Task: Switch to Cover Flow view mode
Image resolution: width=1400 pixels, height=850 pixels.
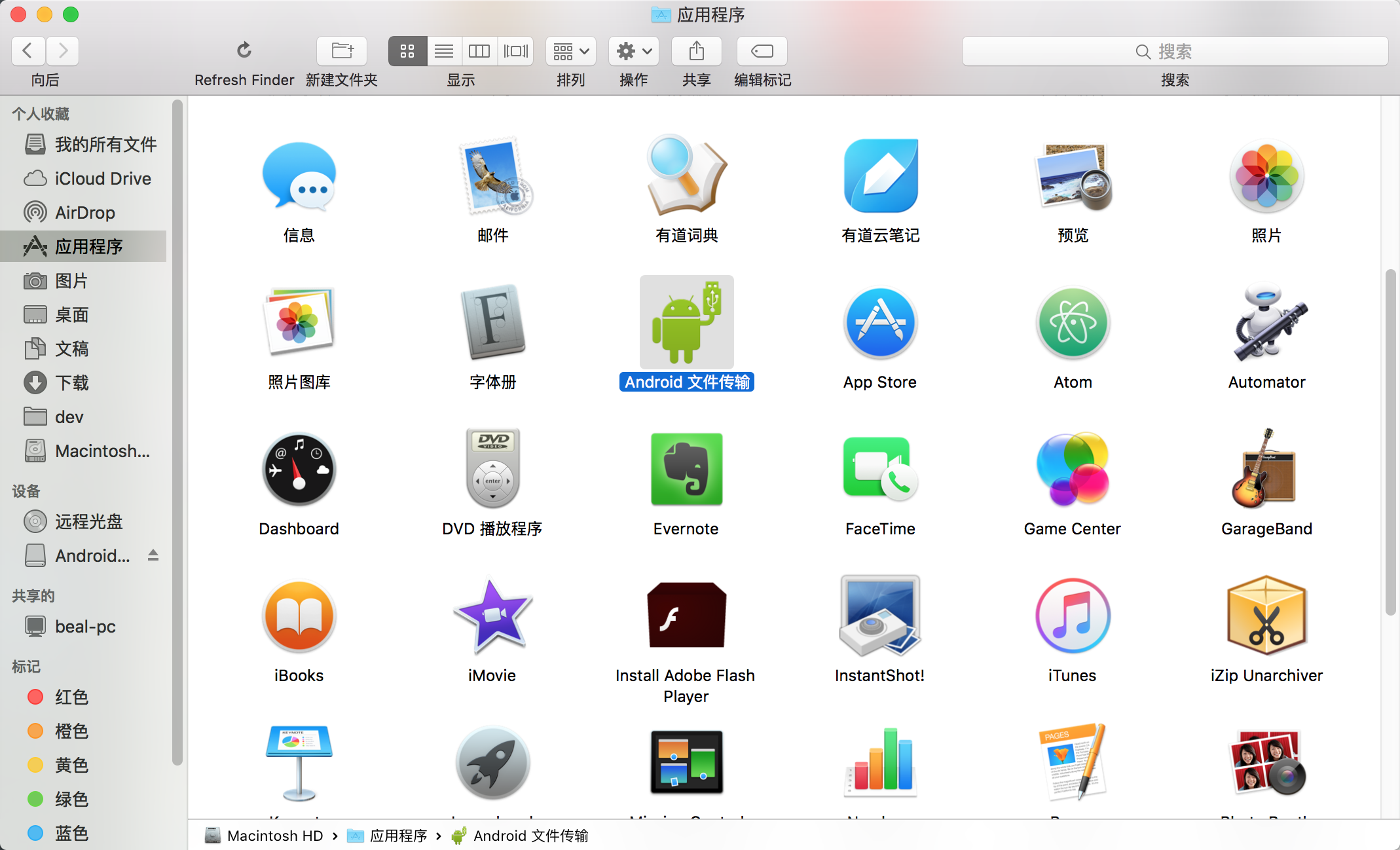Action: pos(515,50)
